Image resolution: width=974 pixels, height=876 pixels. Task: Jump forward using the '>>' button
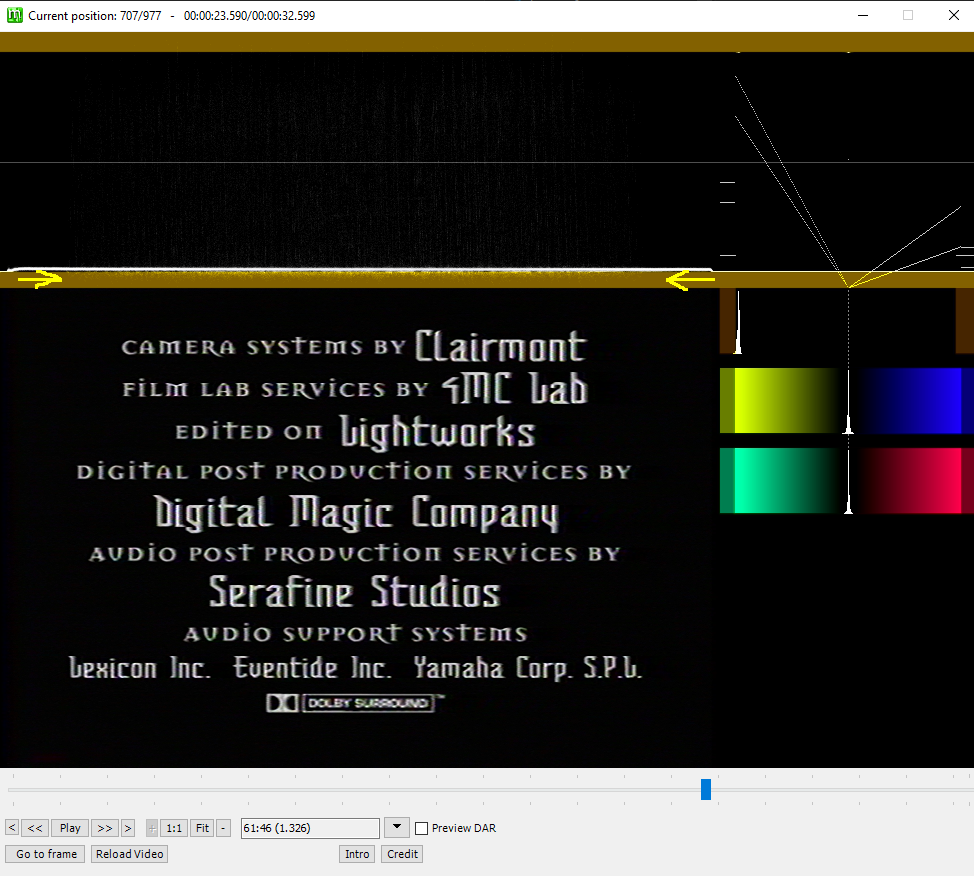[x=105, y=828]
